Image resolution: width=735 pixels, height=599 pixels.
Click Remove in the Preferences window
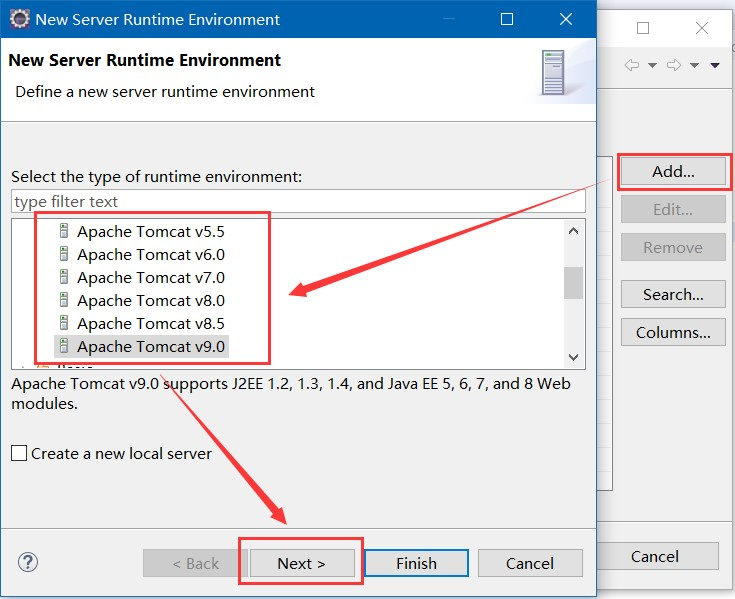pos(673,247)
